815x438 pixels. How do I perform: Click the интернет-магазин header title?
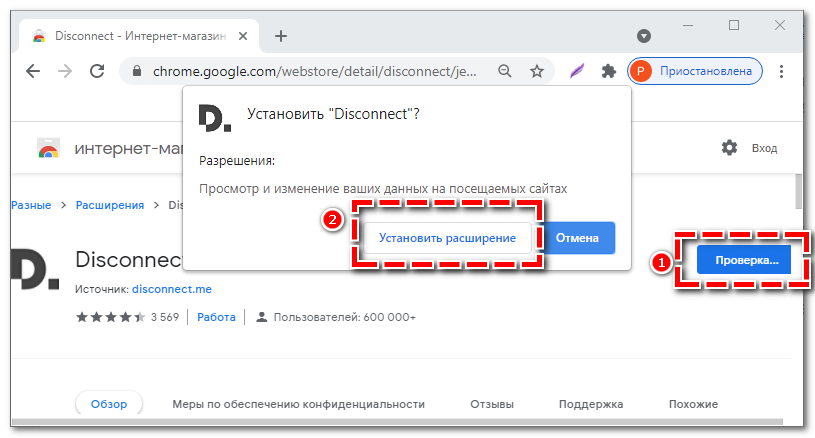coord(128,149)
